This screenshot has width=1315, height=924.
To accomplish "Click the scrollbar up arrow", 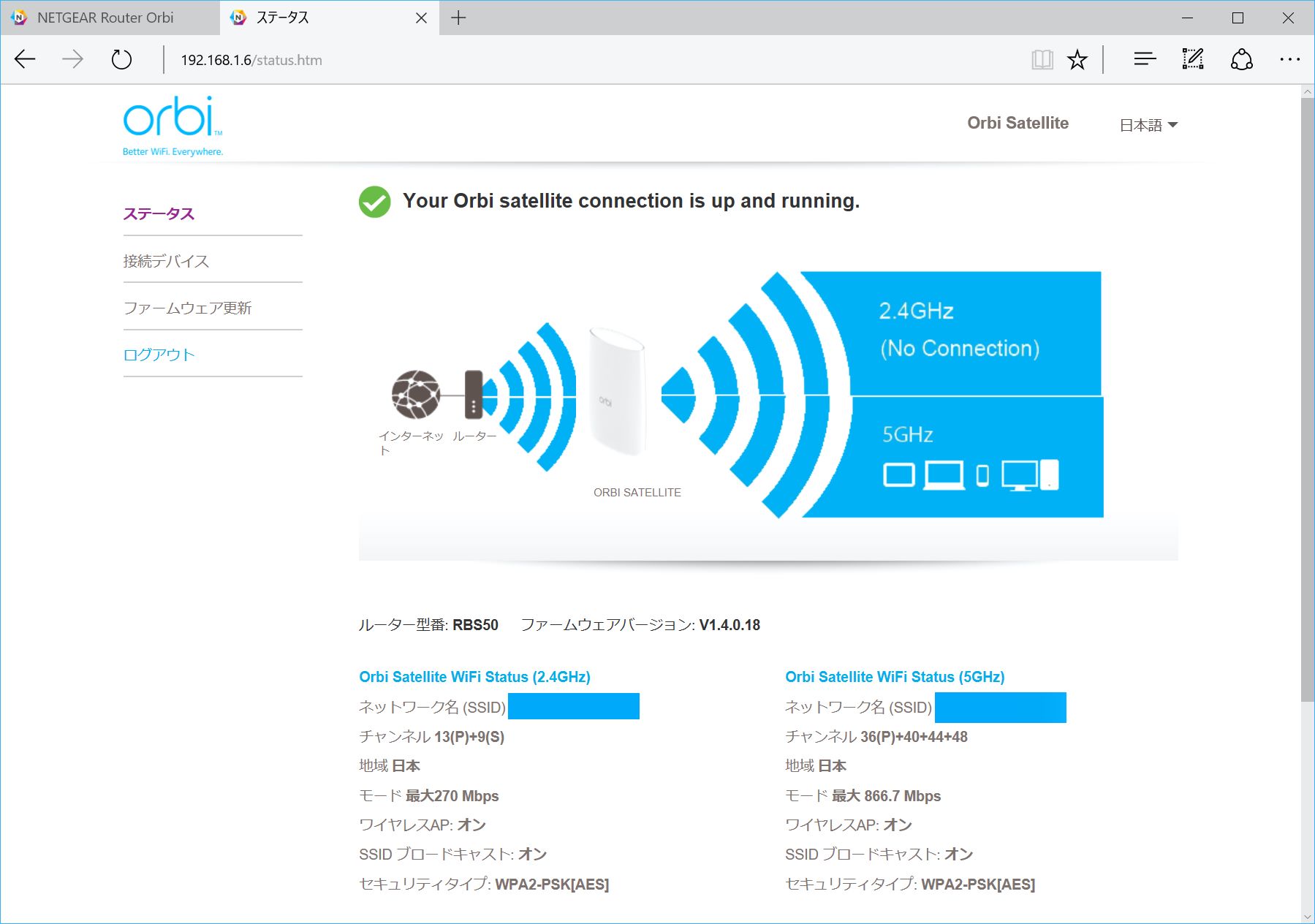I will pos(1306,91).
